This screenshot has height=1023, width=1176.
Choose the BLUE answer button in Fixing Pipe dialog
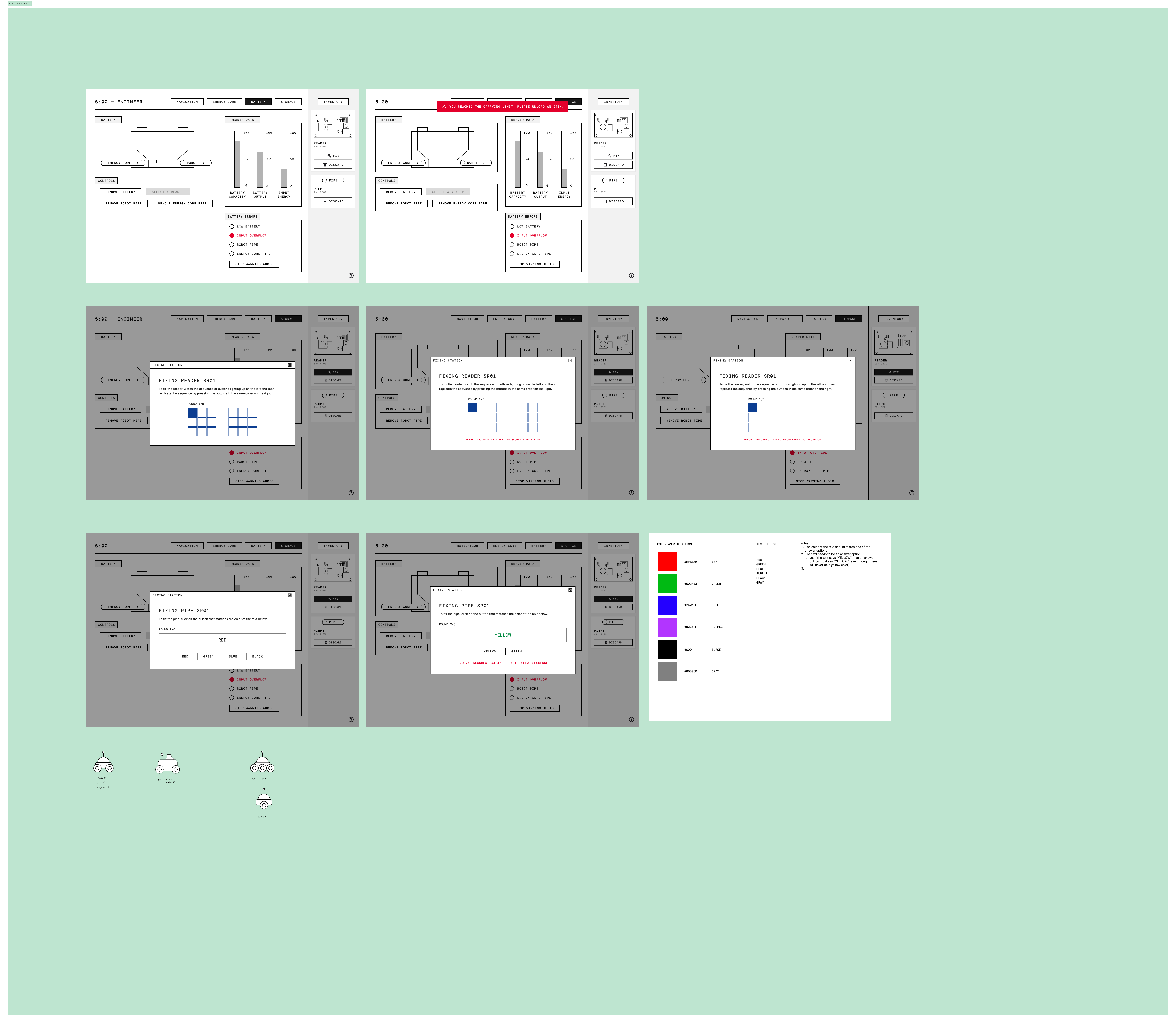[x=233, y=656]
